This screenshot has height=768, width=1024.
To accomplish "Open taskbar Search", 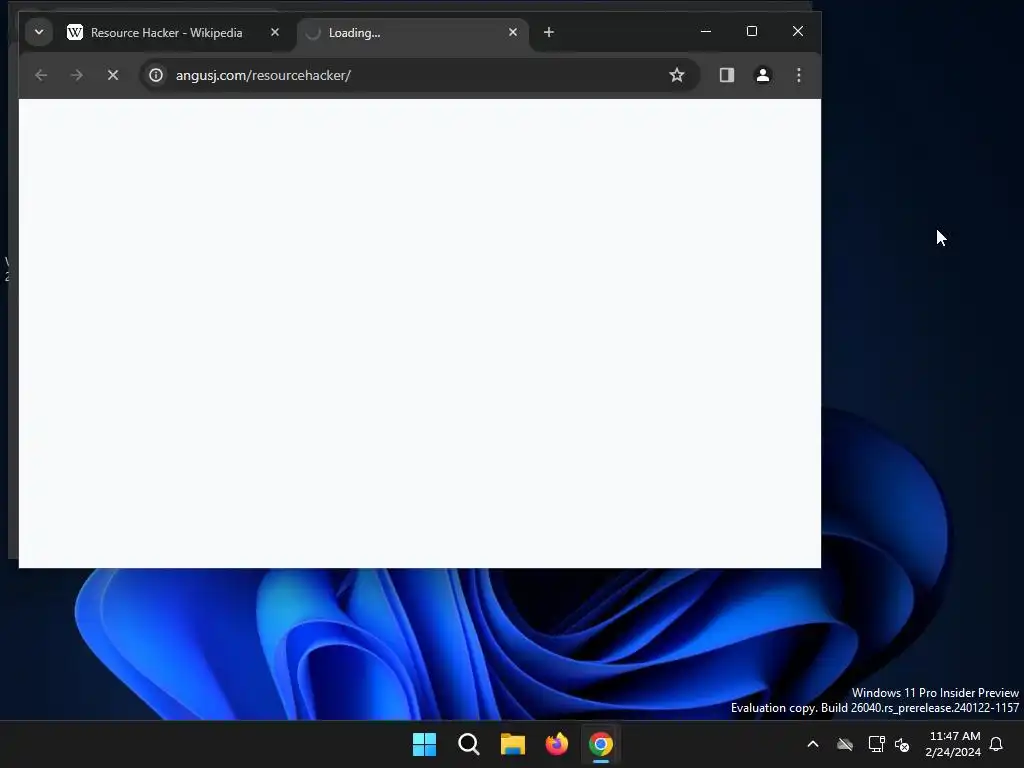I will 469,744.
